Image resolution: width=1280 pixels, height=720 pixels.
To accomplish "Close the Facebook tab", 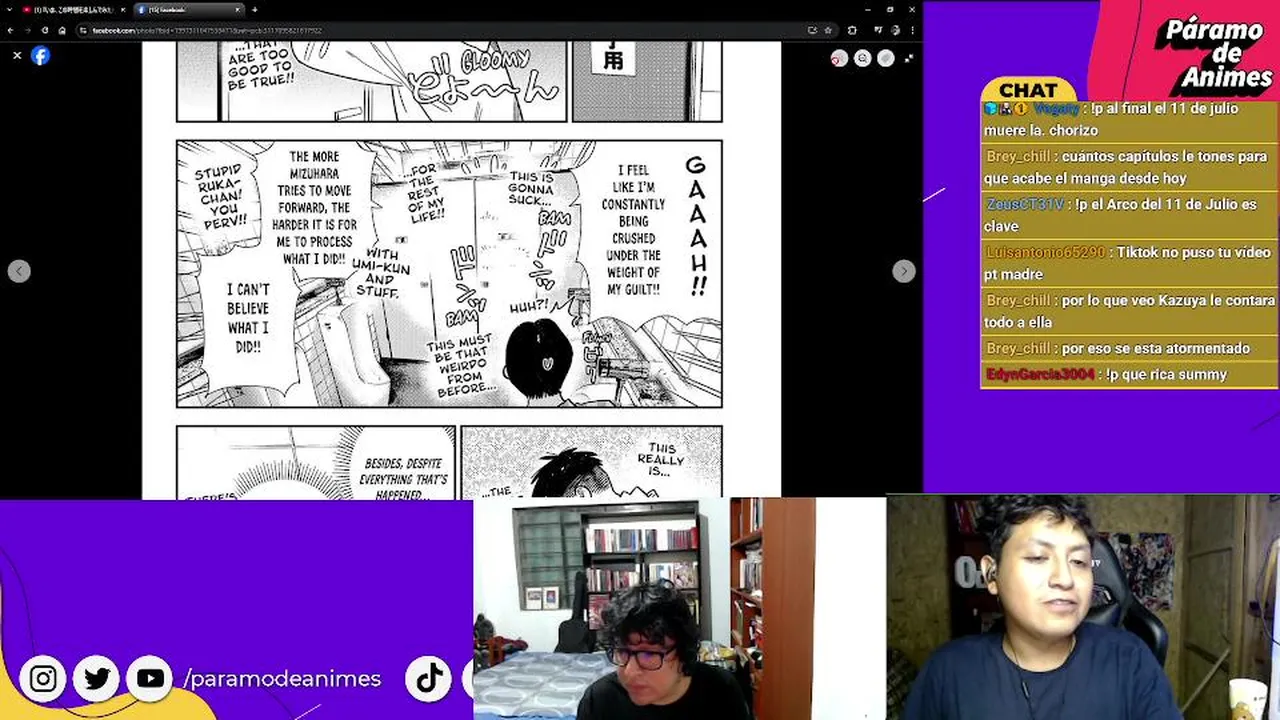I will pyautogui.click(x=237, y=10).
